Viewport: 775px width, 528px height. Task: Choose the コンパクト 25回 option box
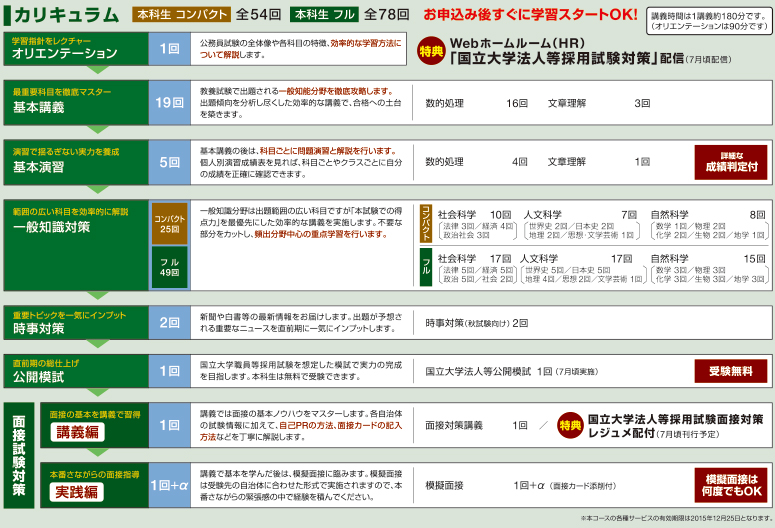(x=169, y=222)
